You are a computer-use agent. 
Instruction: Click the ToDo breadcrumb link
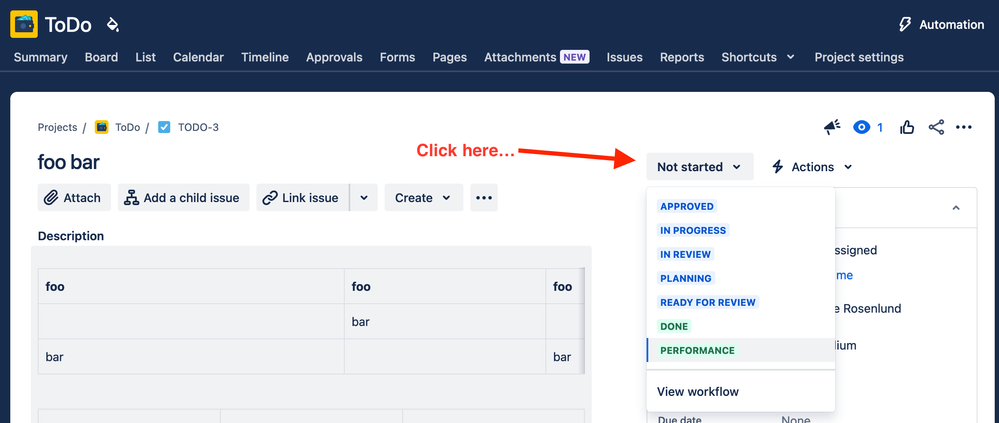click(x=127, y=127)
